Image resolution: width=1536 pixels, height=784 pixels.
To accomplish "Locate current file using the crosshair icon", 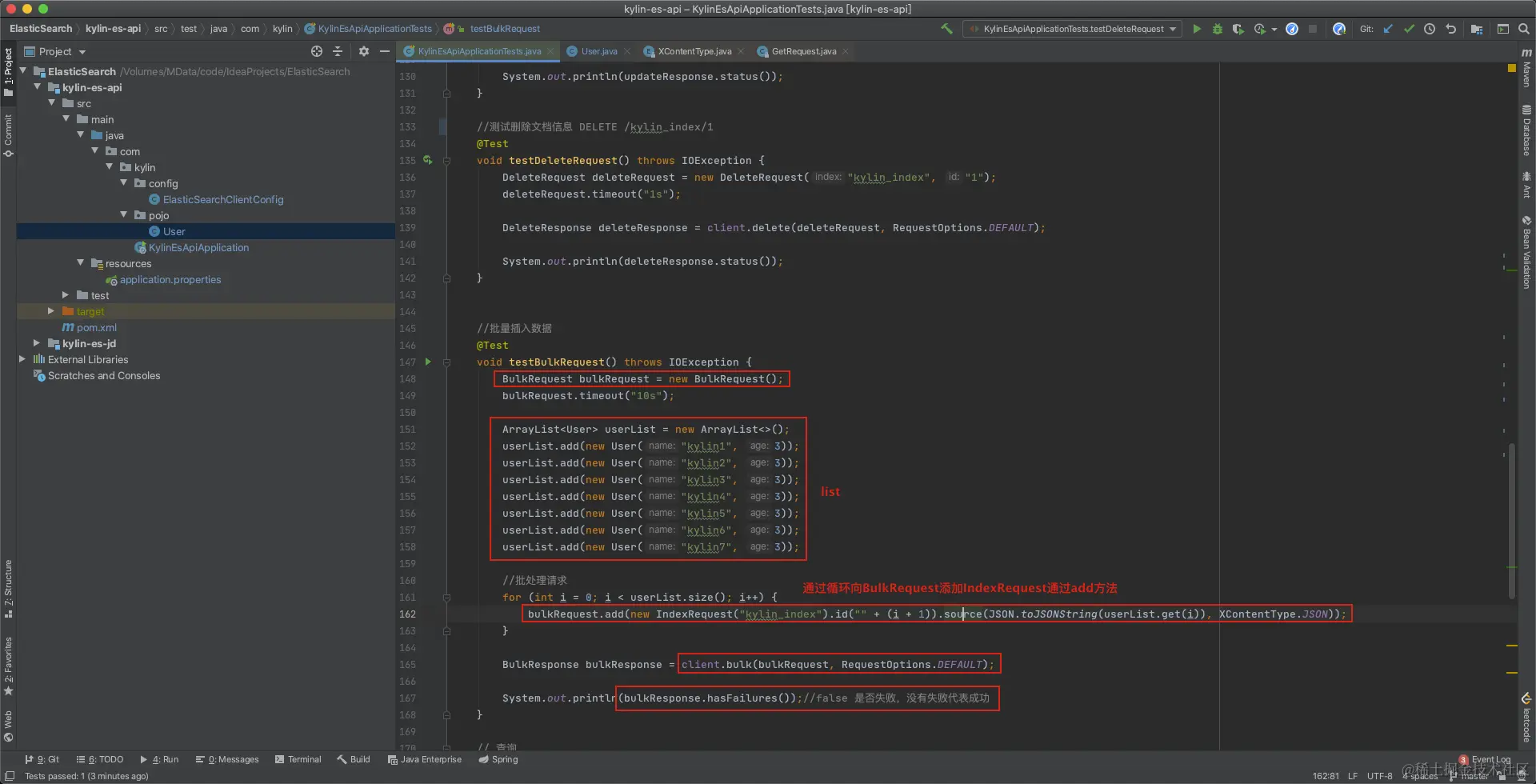I will click(317, 51).
